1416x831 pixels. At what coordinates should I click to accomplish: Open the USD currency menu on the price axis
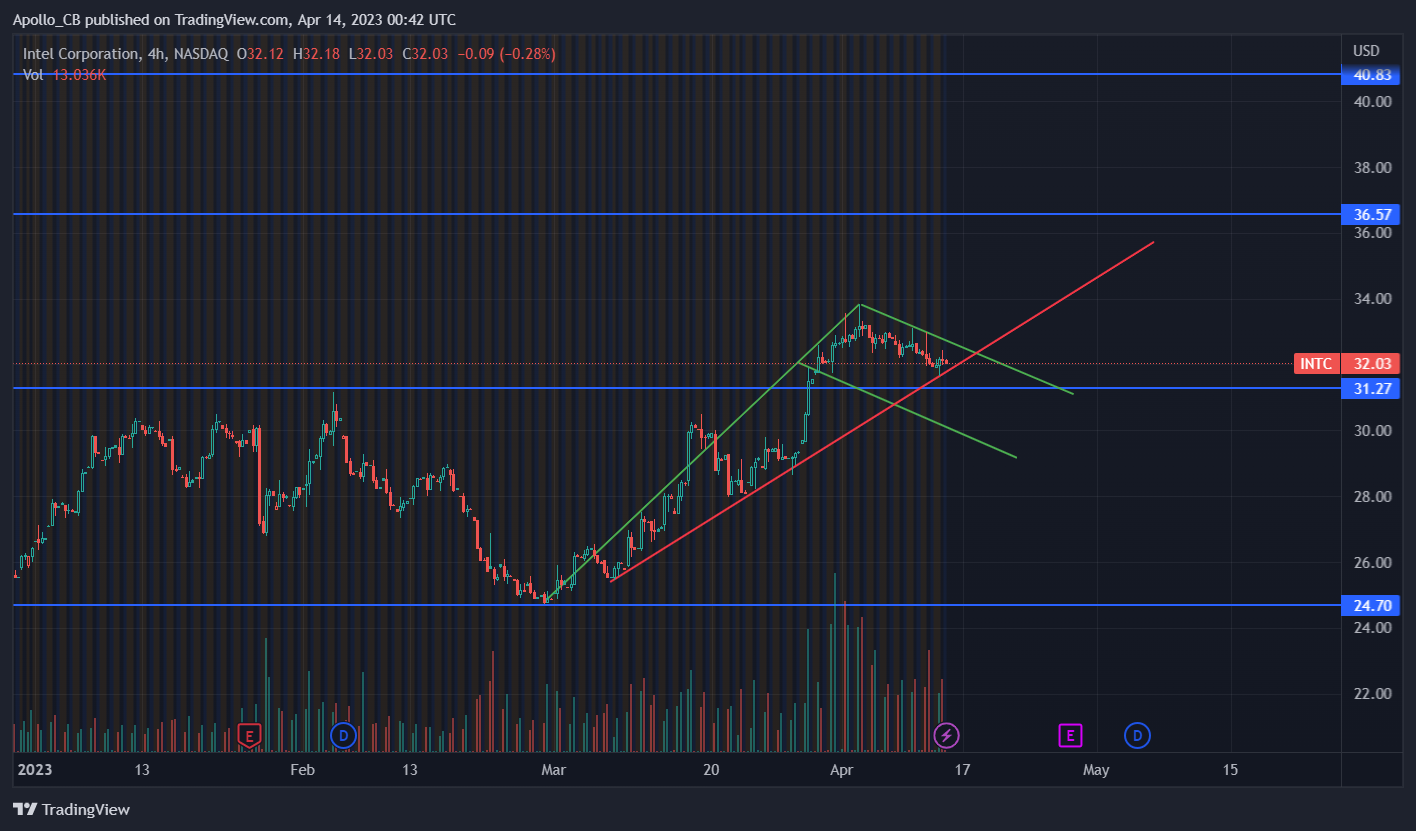click(1366, 51)
